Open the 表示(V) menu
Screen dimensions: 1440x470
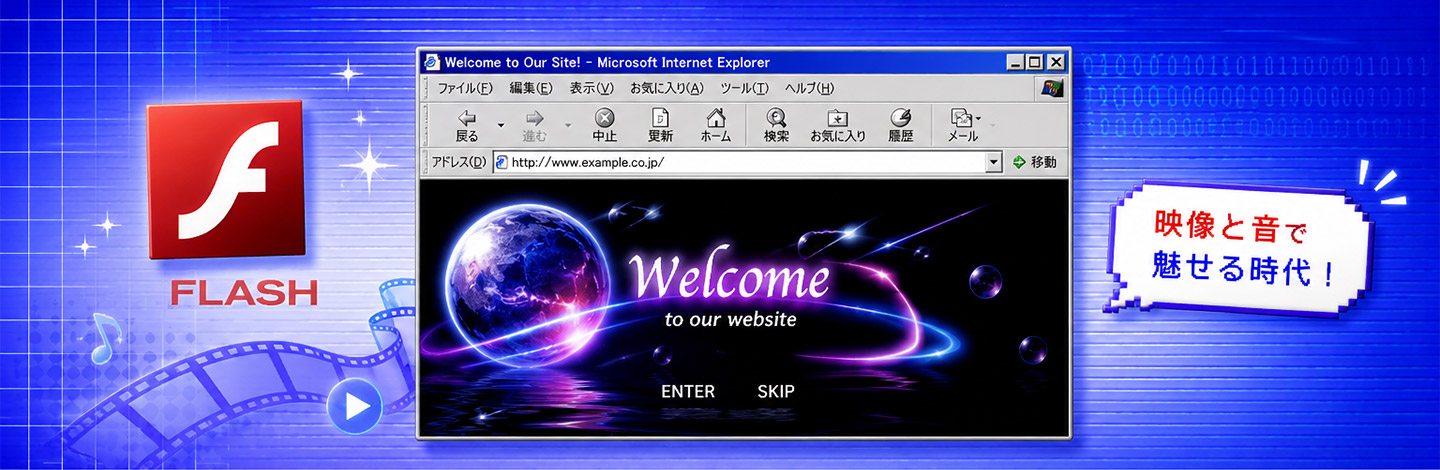tap(592, 88)
